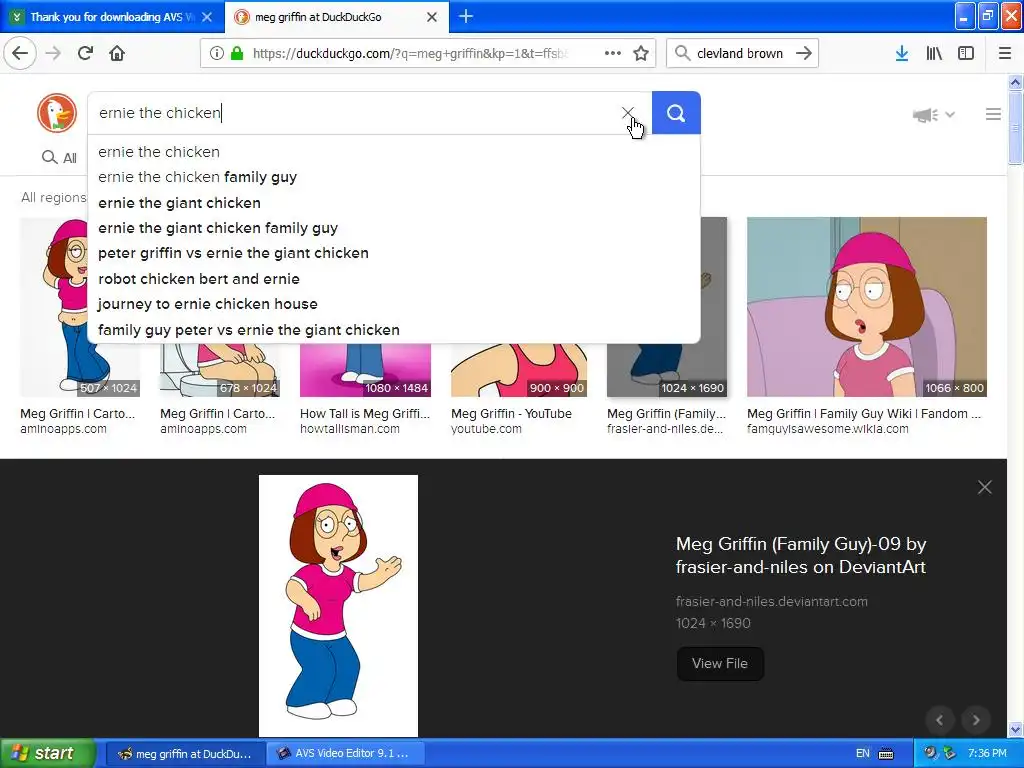The height and width of the screenshot is (768, 1024).
Task: Switch to the Thank you for downloading AVS tab
Action: (112, 17)
